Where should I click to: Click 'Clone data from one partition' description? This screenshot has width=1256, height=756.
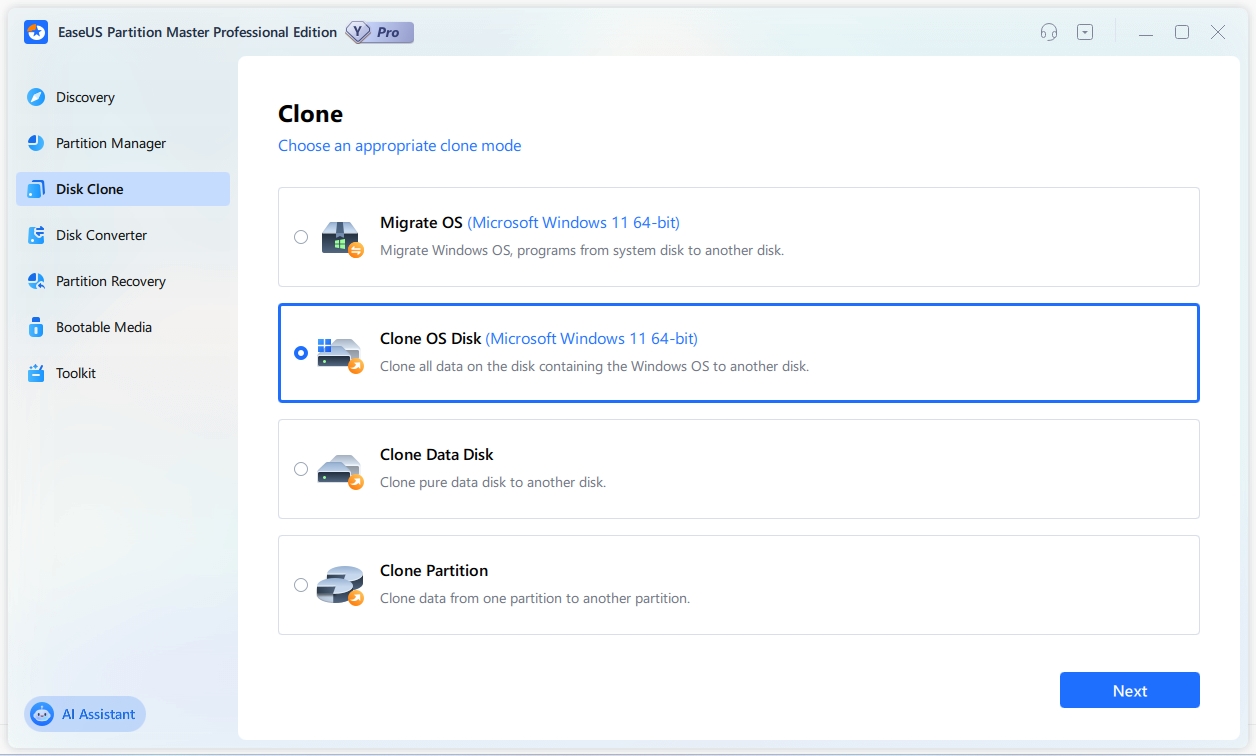[x=535, y=599]
